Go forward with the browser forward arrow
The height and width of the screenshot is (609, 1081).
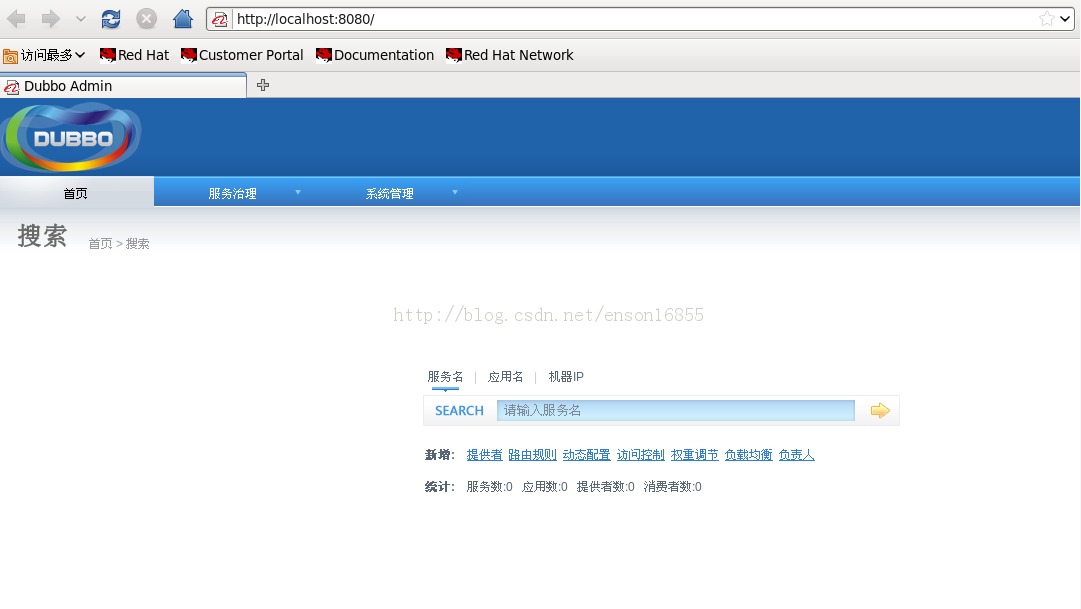pos(50,19)
